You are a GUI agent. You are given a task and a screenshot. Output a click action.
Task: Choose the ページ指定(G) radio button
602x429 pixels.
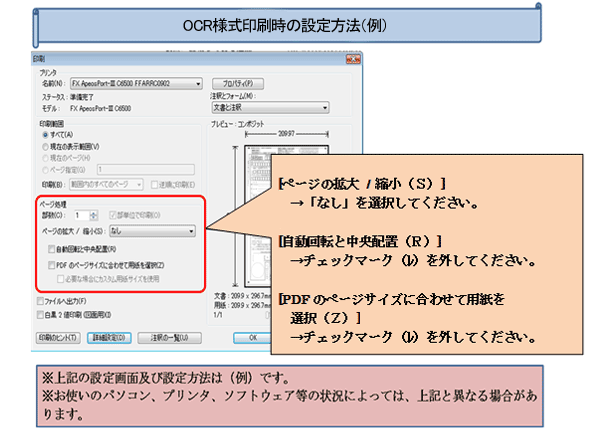tap(45, 170)
